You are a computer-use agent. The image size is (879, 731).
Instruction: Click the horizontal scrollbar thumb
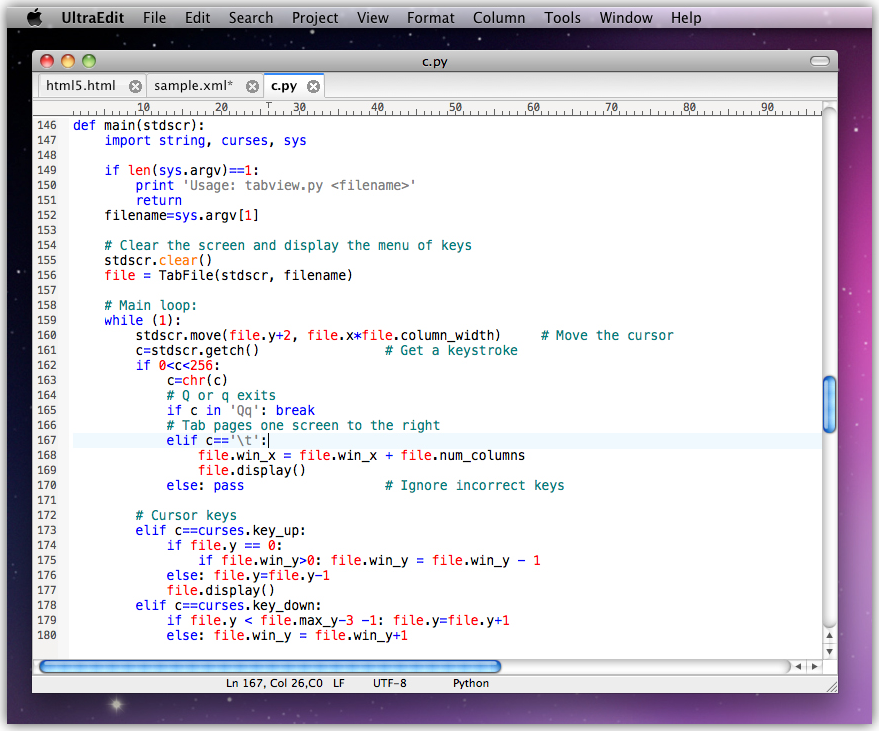tap(268, 666)
